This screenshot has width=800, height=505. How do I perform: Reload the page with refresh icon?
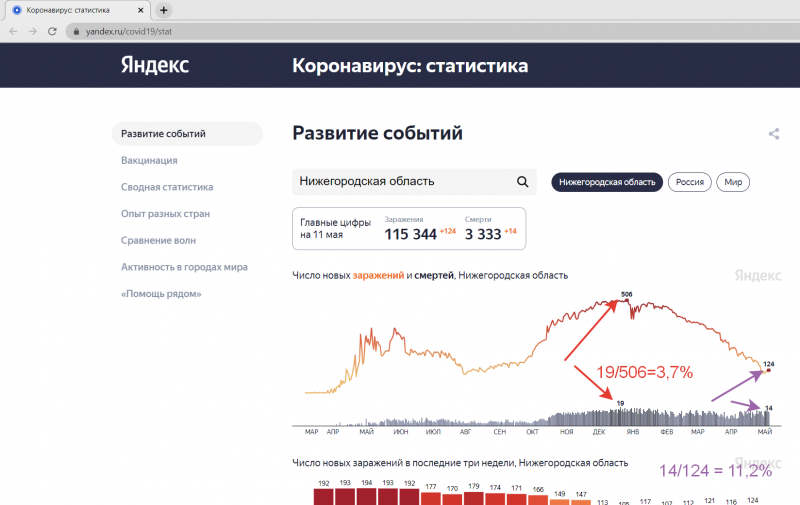52,32
